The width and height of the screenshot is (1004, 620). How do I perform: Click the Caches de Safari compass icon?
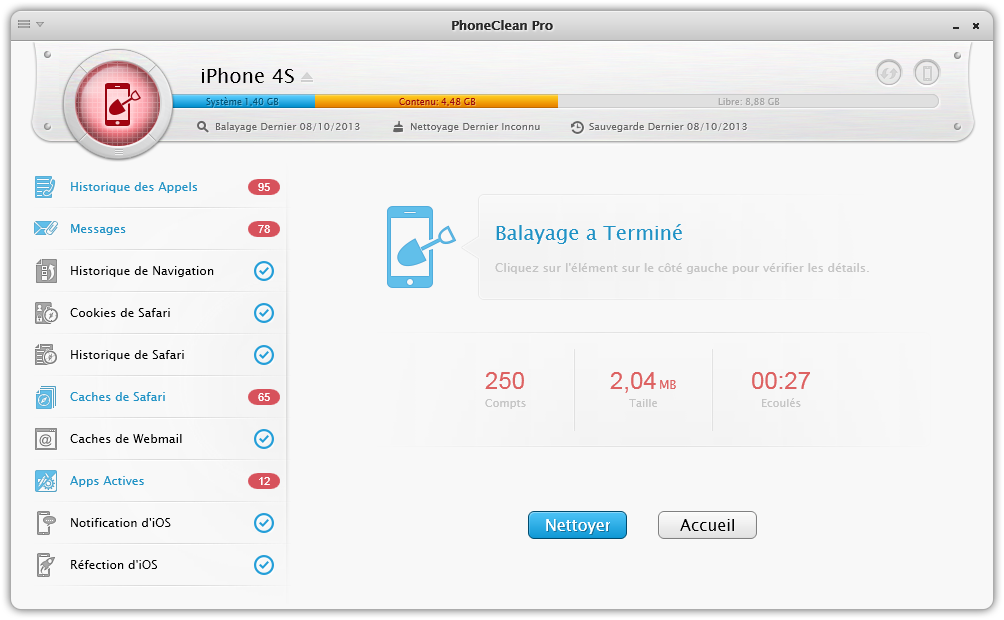[x=45, y=397]
